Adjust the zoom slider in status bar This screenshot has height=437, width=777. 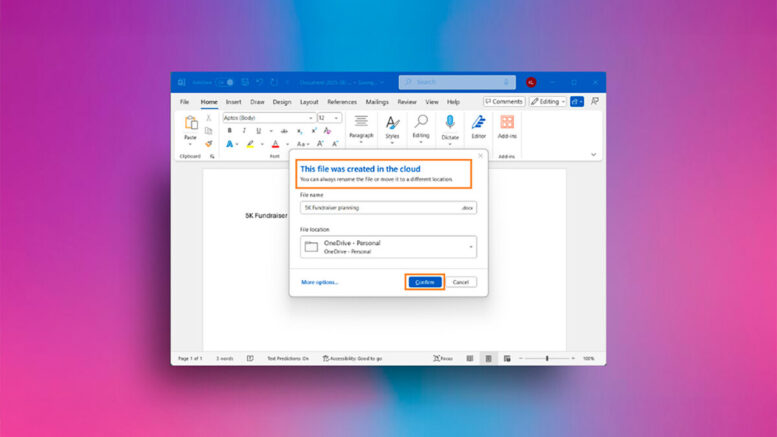[x=547, y=358]
